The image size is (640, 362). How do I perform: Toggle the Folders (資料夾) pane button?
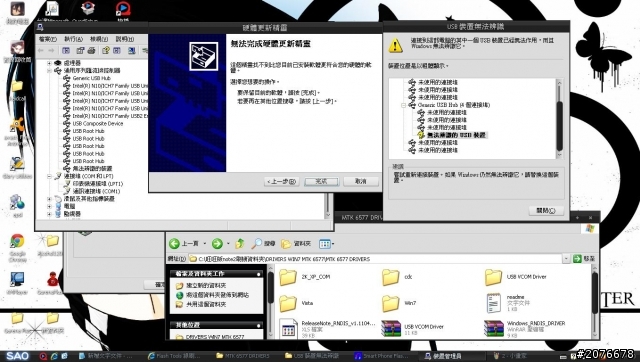(x=296, y=244)
